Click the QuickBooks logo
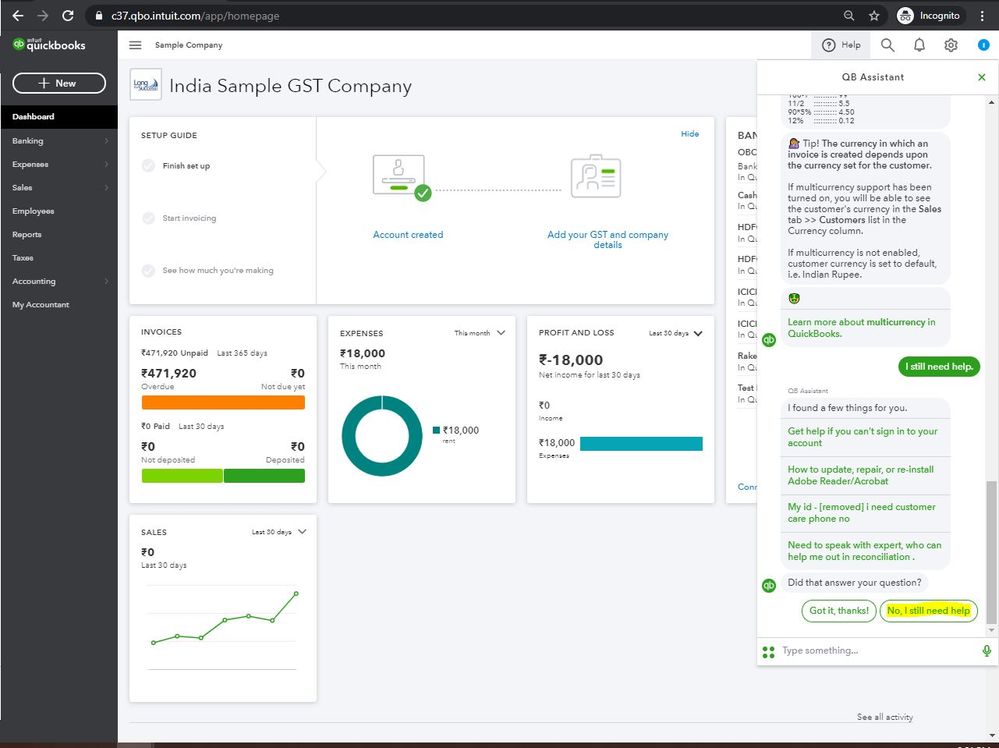 coord(49,45)
